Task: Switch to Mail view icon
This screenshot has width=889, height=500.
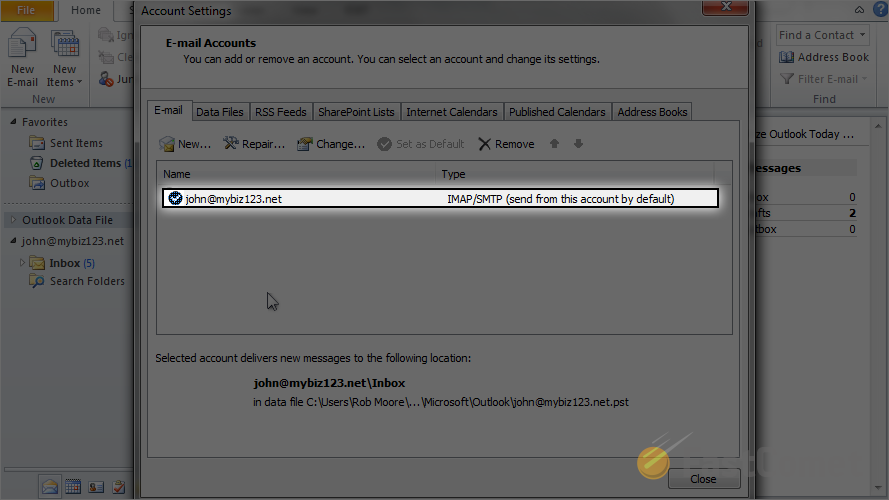Action: [50, 486]
